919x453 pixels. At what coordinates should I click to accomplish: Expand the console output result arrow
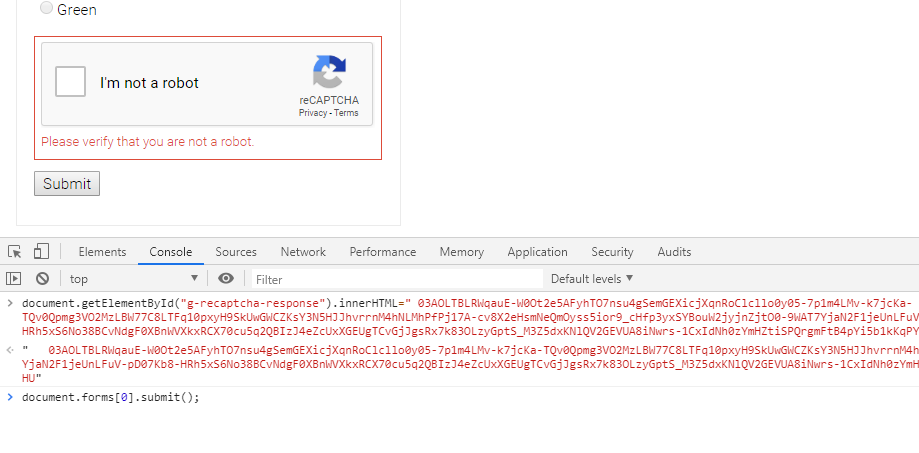click(10, 350)
